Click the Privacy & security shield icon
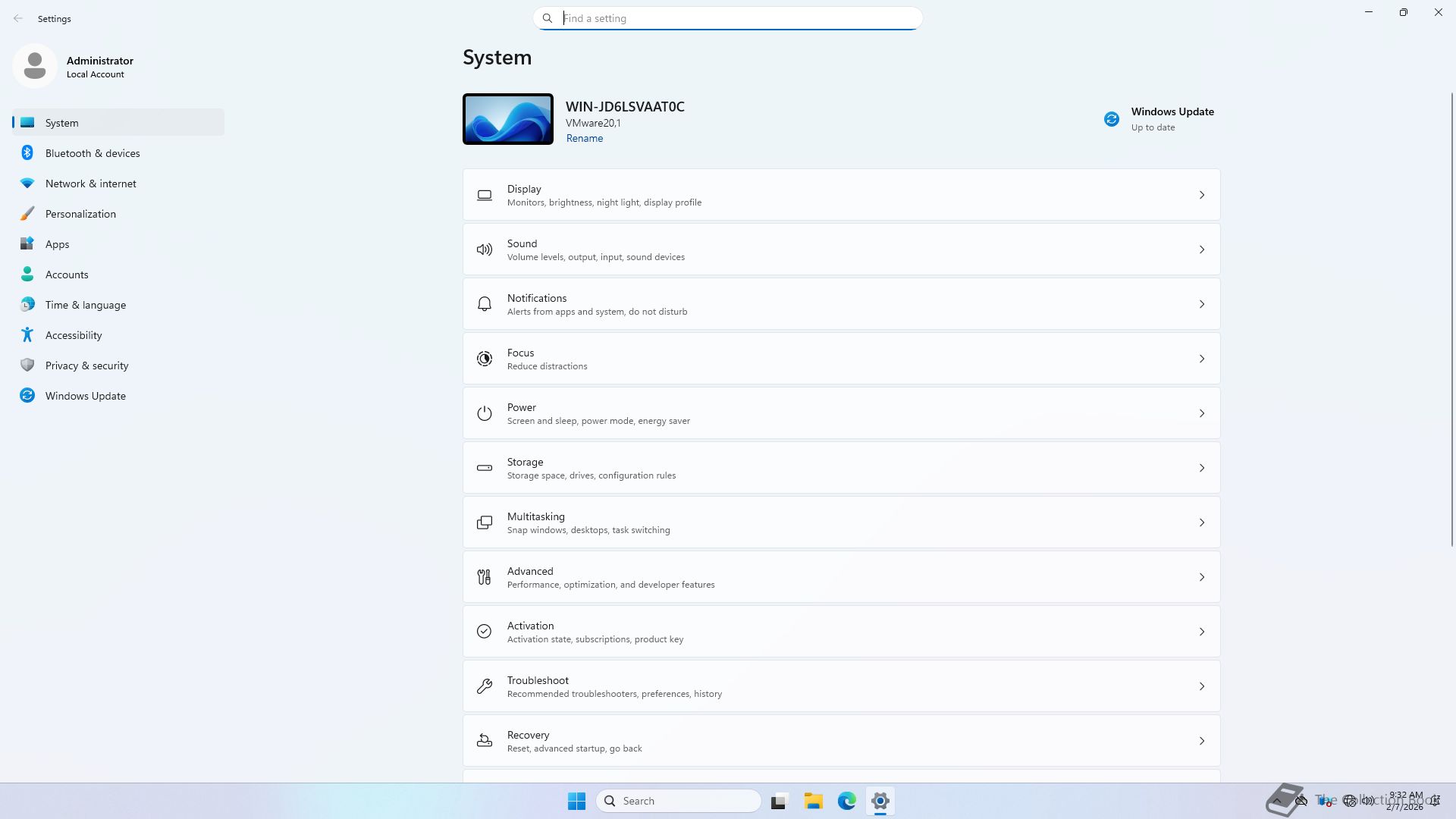 (27, 366)
